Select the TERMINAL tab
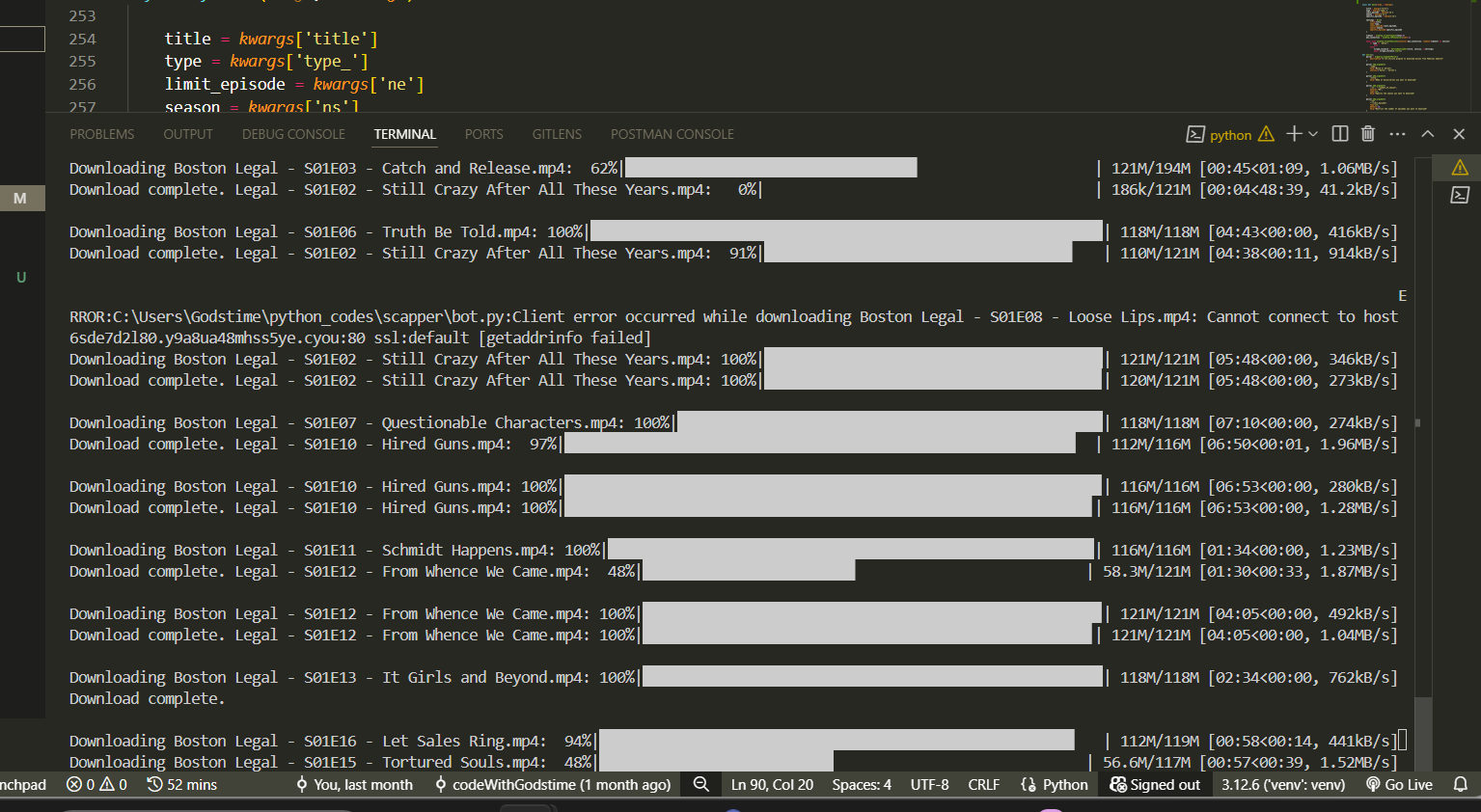This screenshot has height=812, width=1481. pyautogui.click(x=405, y=134)
